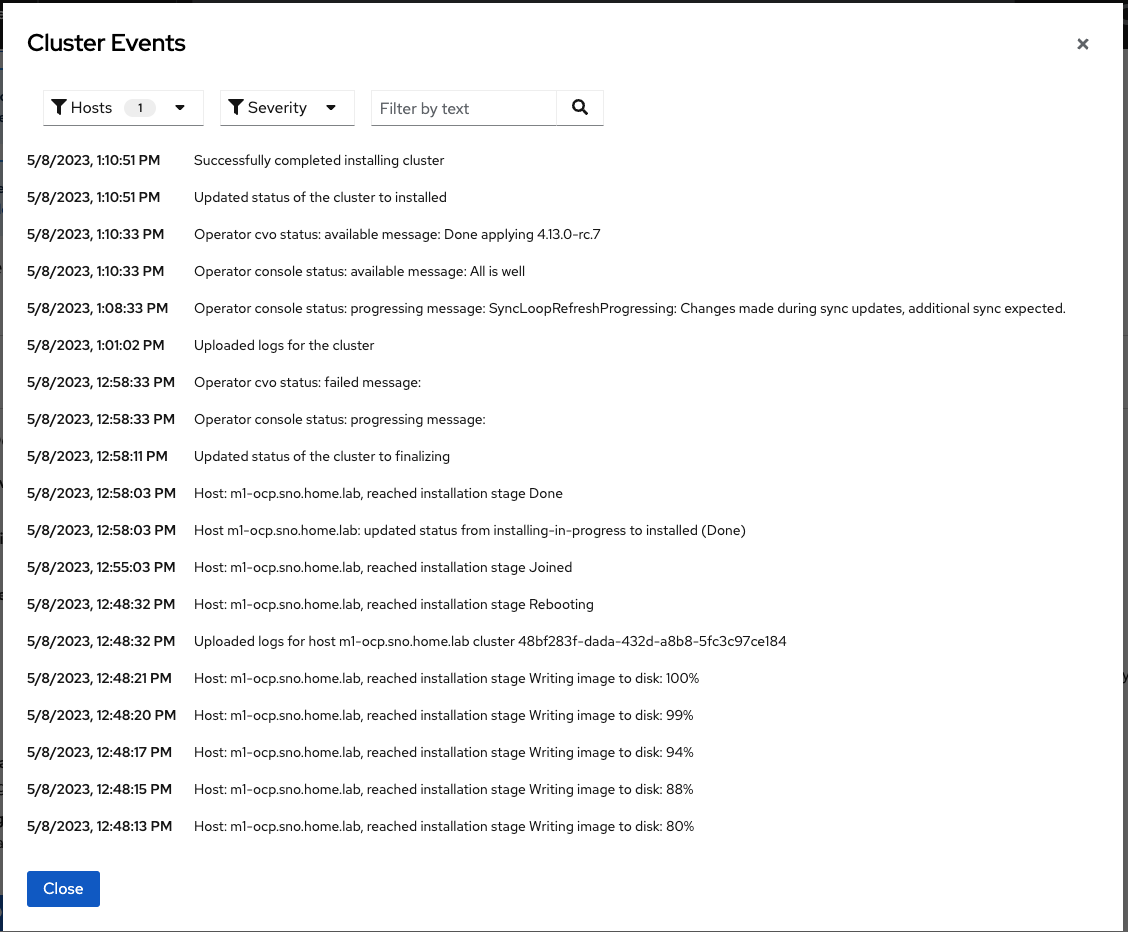Collapse the Hosts dropdown using its caret

pyautogui.click(x=180, y=107)
